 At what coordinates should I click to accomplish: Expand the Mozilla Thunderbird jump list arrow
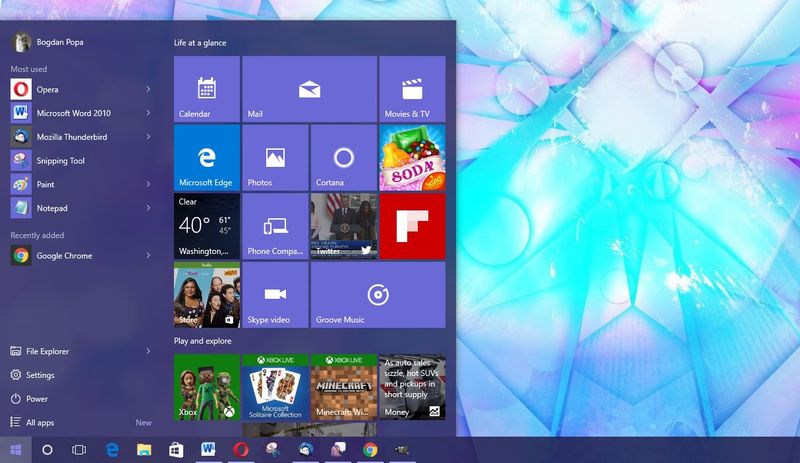(x=148, y=137)
